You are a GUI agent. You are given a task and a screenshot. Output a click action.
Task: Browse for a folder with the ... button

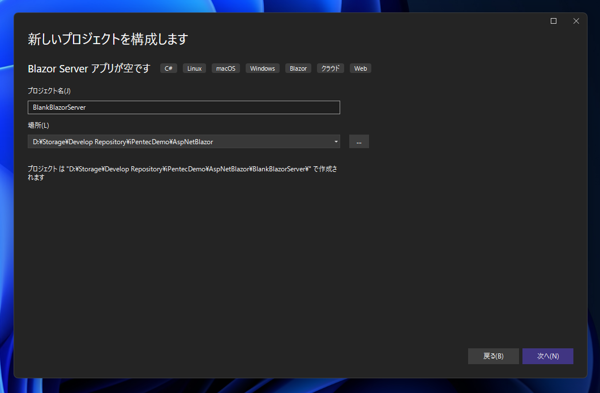point(359,142)
